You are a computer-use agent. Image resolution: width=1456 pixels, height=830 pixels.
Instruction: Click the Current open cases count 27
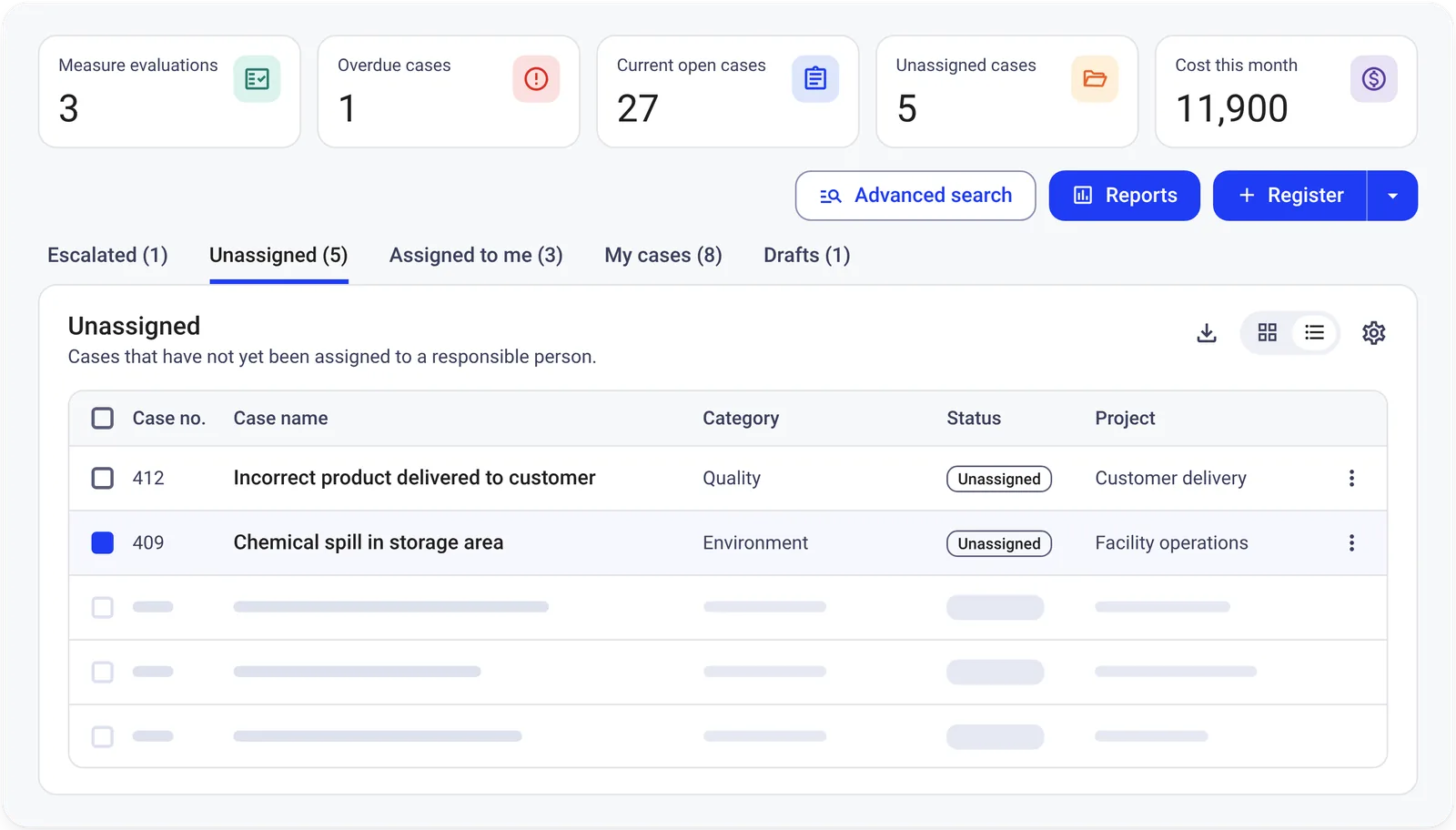pyautogui.click(x=638, y=108)
